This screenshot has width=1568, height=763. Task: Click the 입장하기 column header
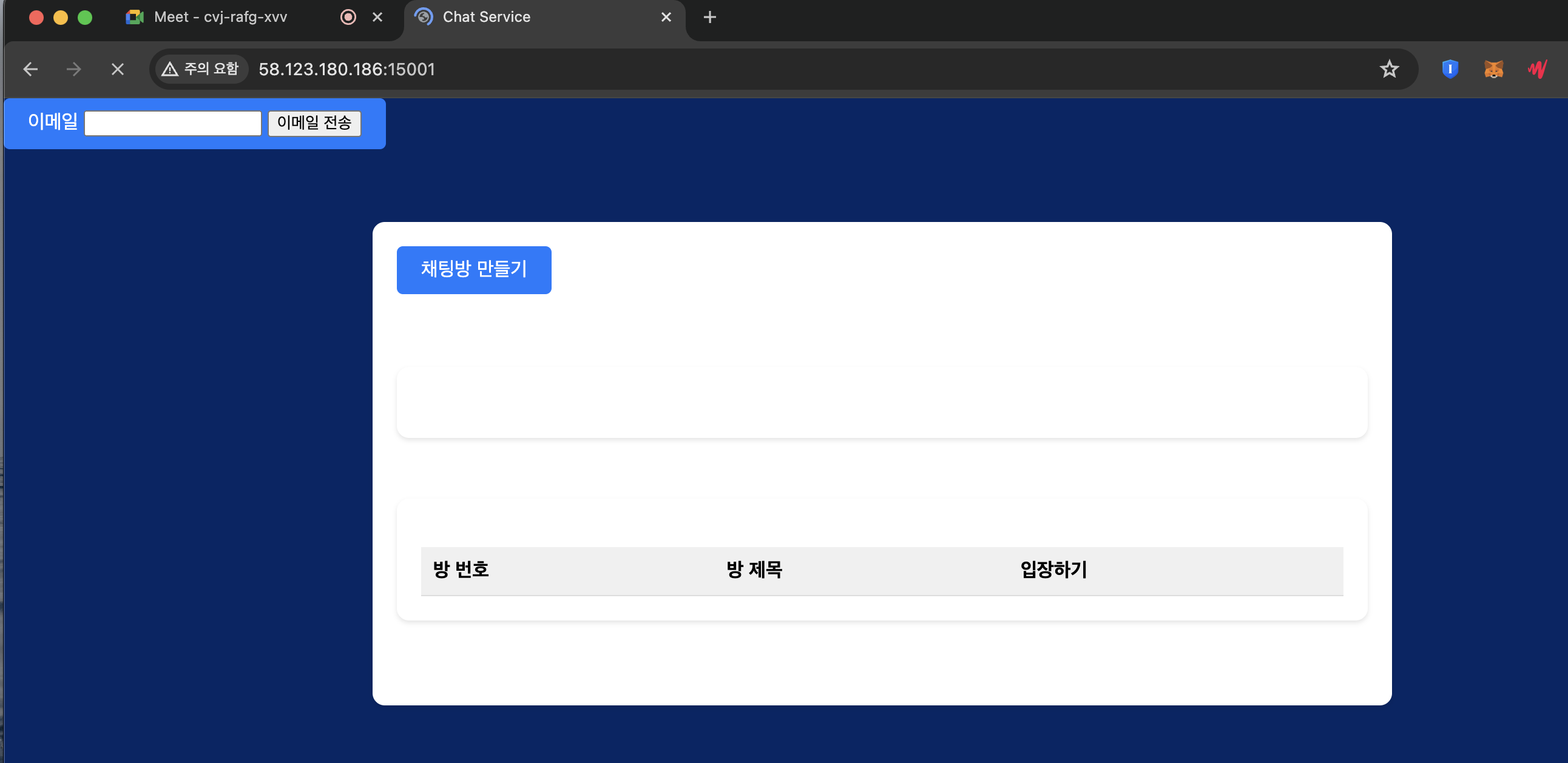click(x=1053, y=570)
